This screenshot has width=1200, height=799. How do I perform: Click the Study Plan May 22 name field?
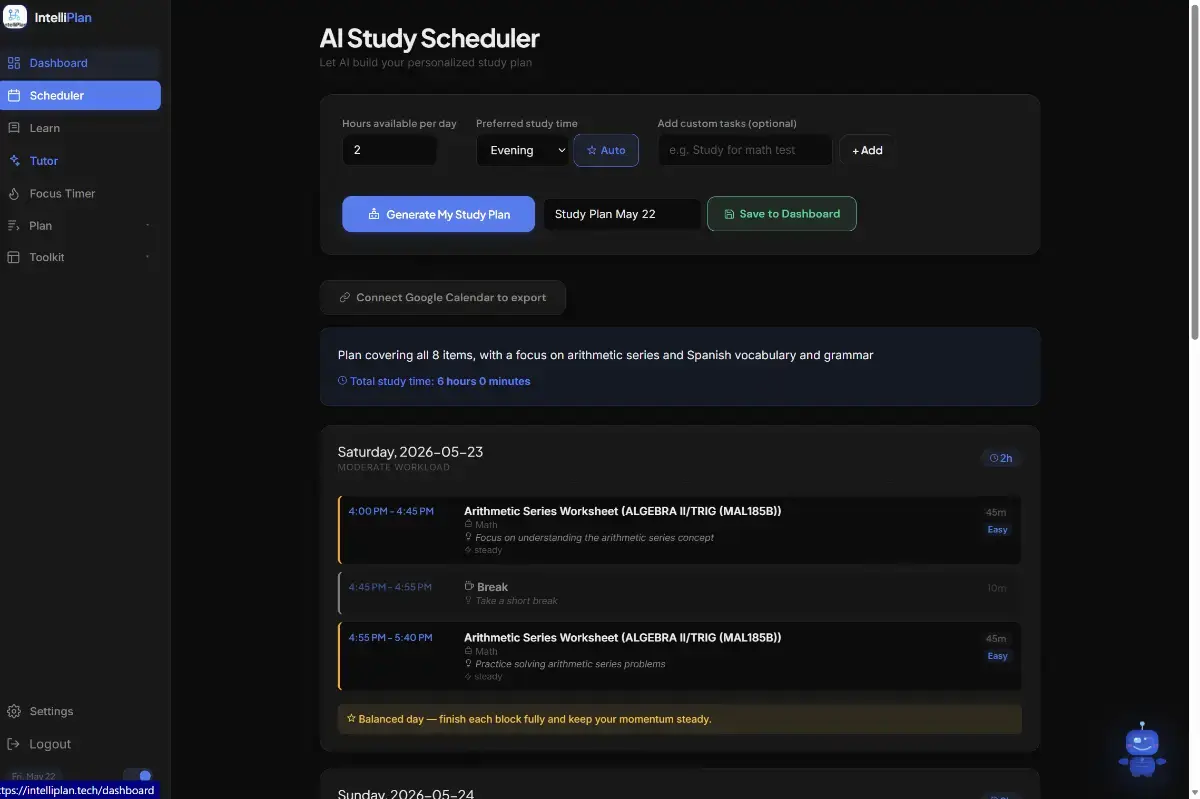[x=622, y=214]
